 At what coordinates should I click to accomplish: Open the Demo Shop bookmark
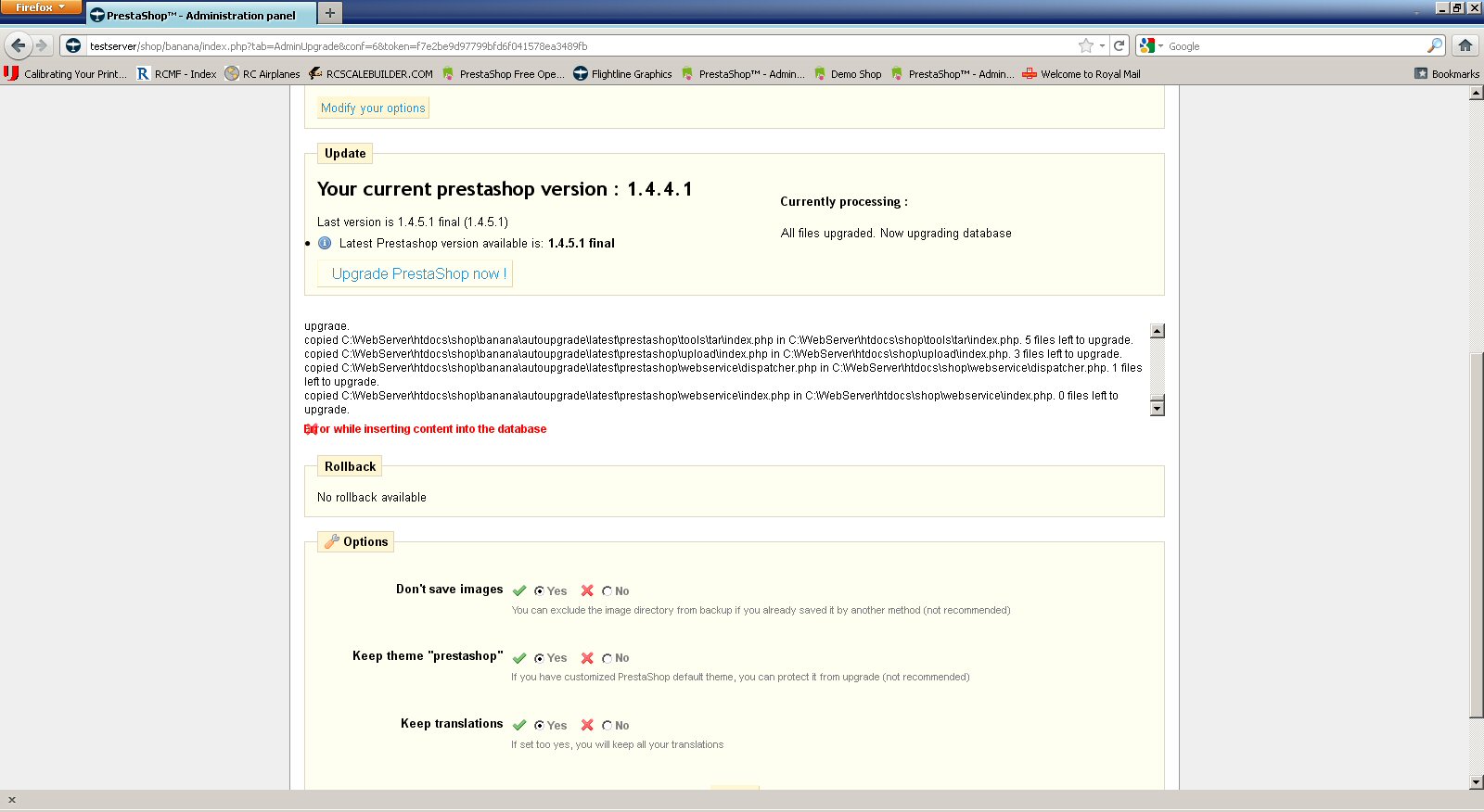tap(848, 74)
